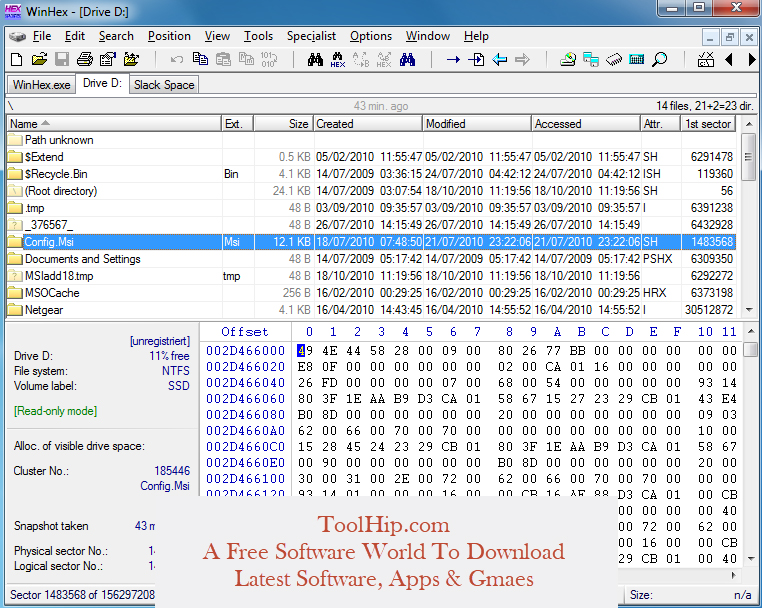The width and height of the screenshot is (762, 608).
Task: Click the Find Text binoculars icon
Action: [315, 60]
